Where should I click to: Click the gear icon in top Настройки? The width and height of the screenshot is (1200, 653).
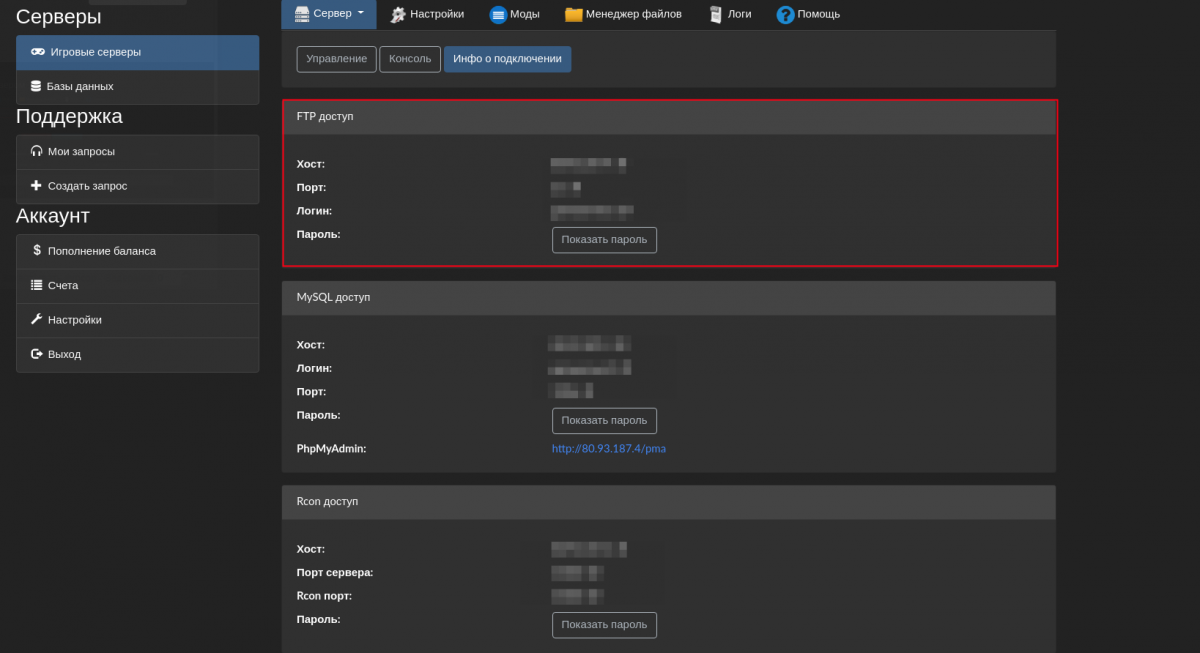click(398, 14)
